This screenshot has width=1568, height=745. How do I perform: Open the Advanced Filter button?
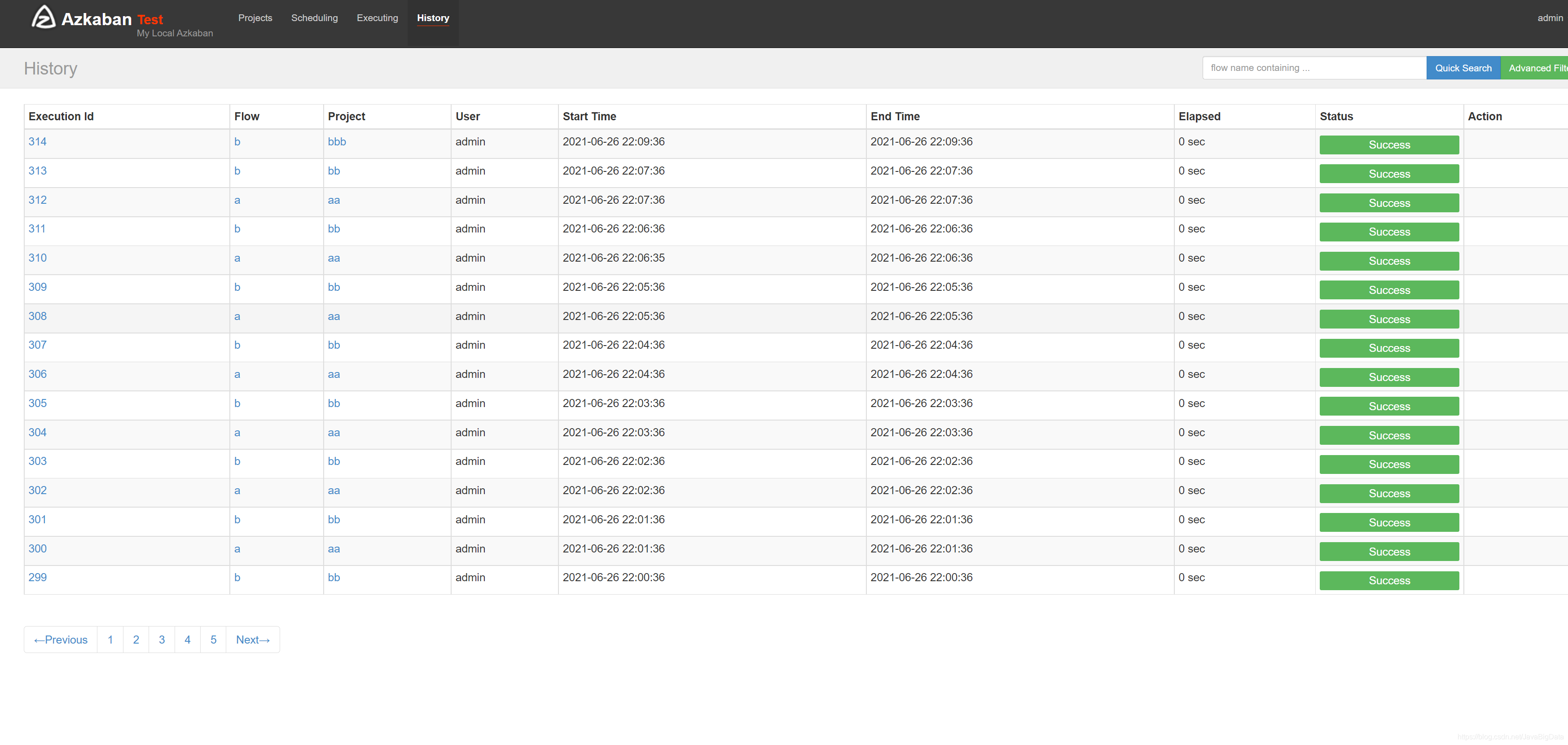click(1536, 68)
